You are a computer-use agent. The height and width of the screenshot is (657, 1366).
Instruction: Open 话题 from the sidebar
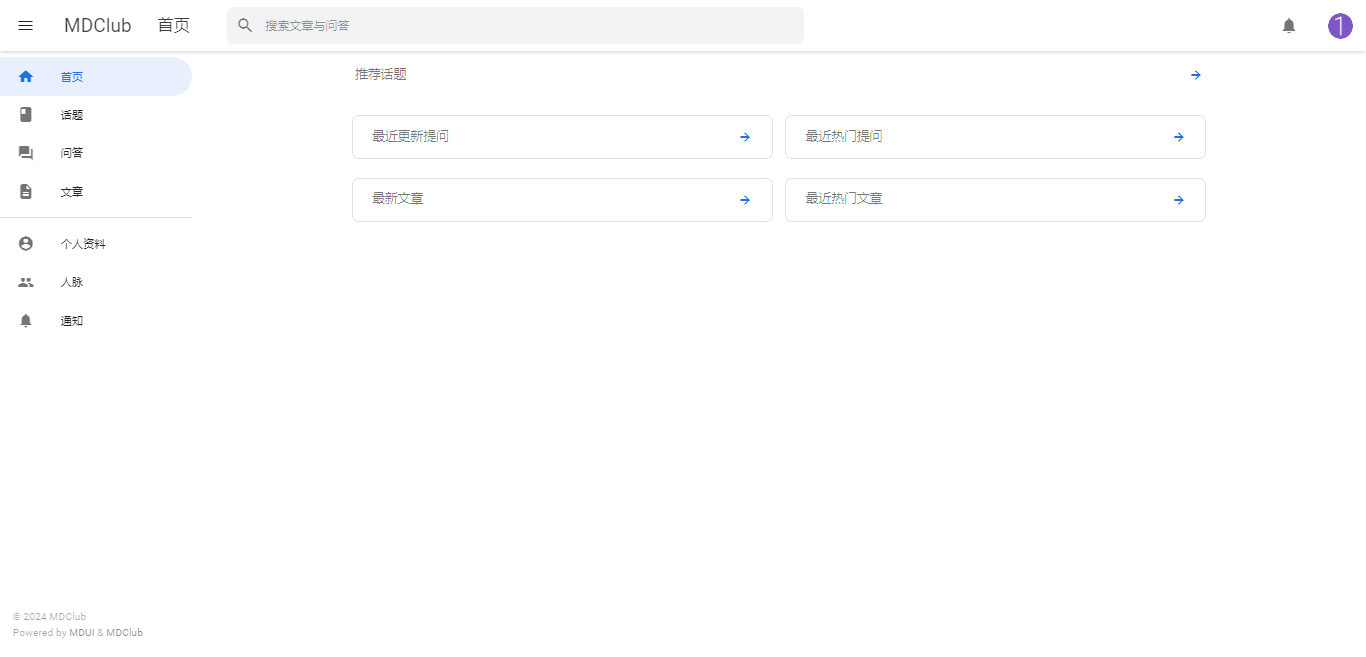[96, 115]
